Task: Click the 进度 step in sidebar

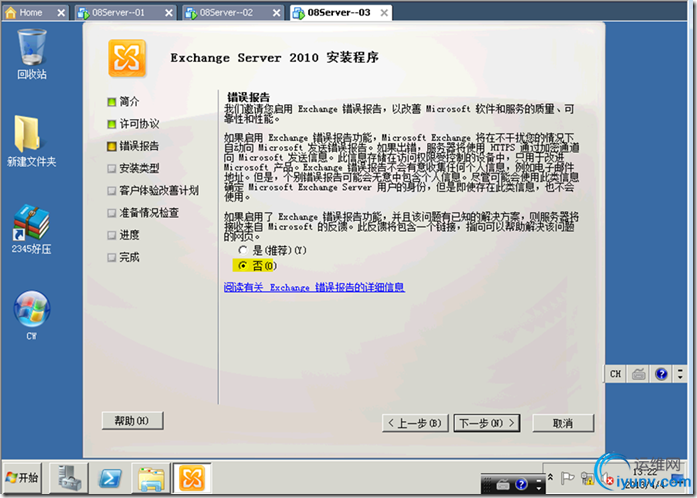Action: (124, 235)
